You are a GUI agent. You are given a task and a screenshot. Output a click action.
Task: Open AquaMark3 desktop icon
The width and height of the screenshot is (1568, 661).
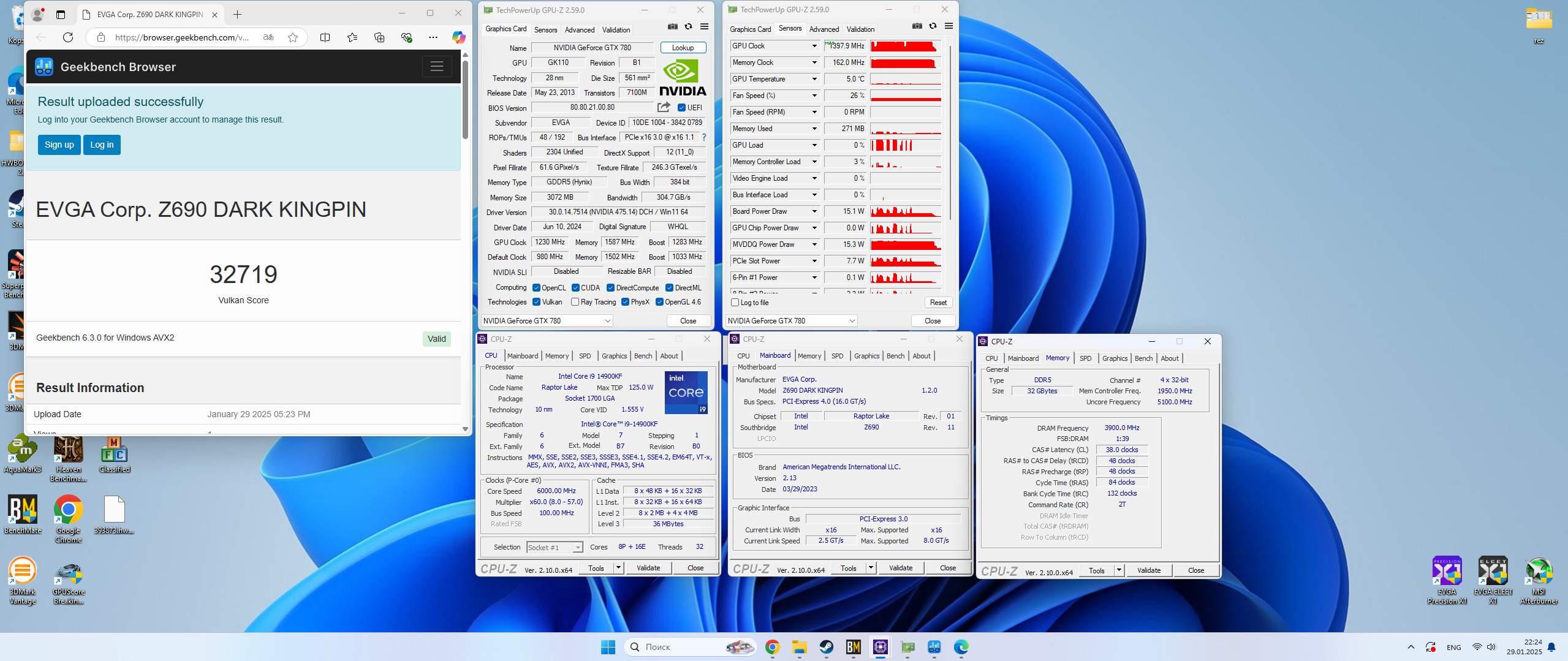[23, 454]
